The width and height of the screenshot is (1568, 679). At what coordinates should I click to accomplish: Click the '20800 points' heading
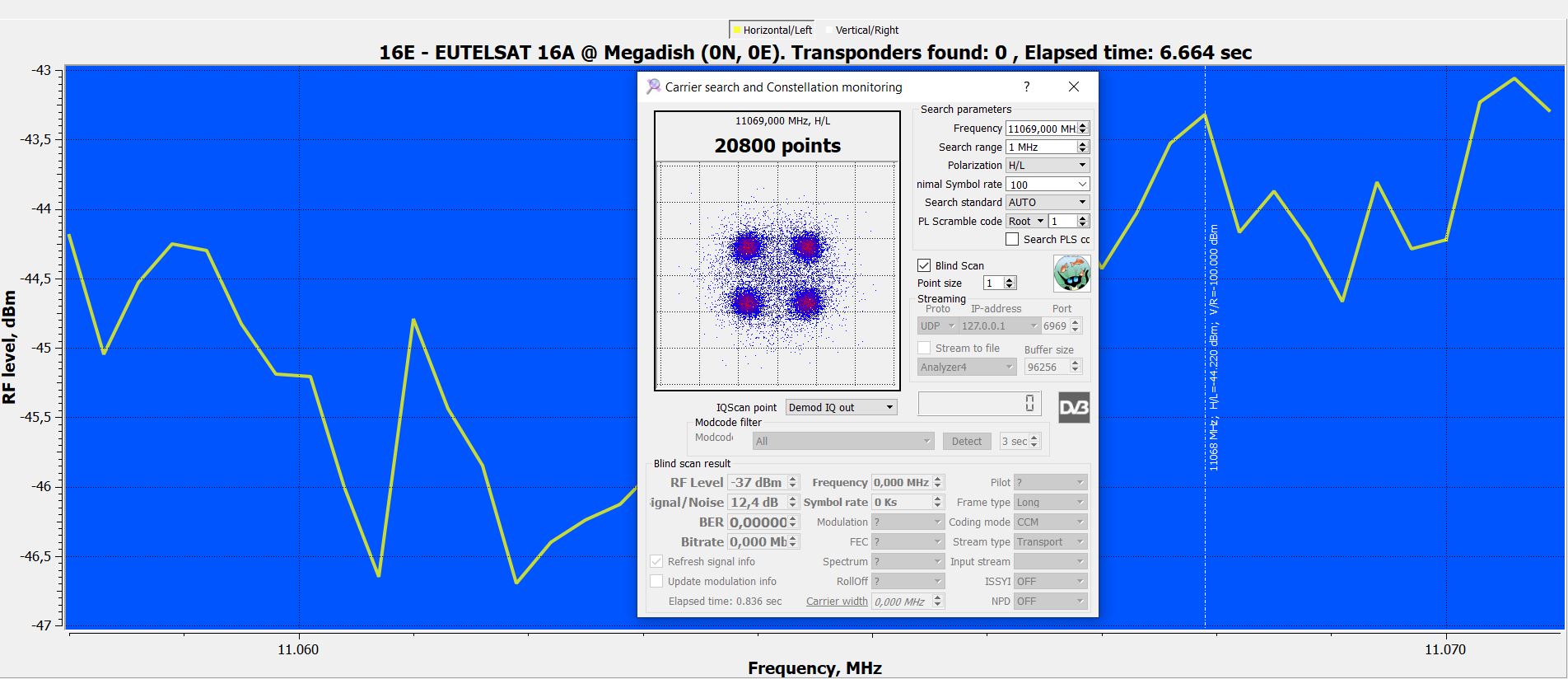coord(777,146)
